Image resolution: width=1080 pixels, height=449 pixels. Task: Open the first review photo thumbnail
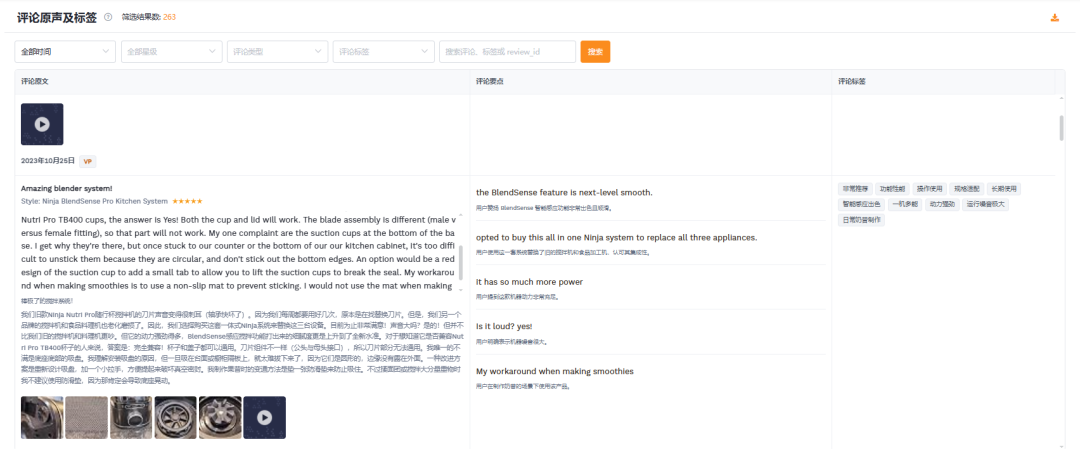point(42,417)
